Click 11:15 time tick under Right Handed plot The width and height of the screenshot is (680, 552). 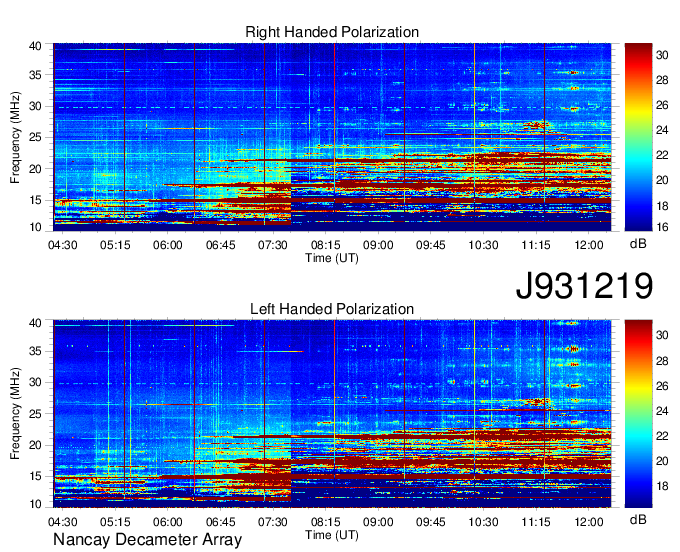coord(536,245)
